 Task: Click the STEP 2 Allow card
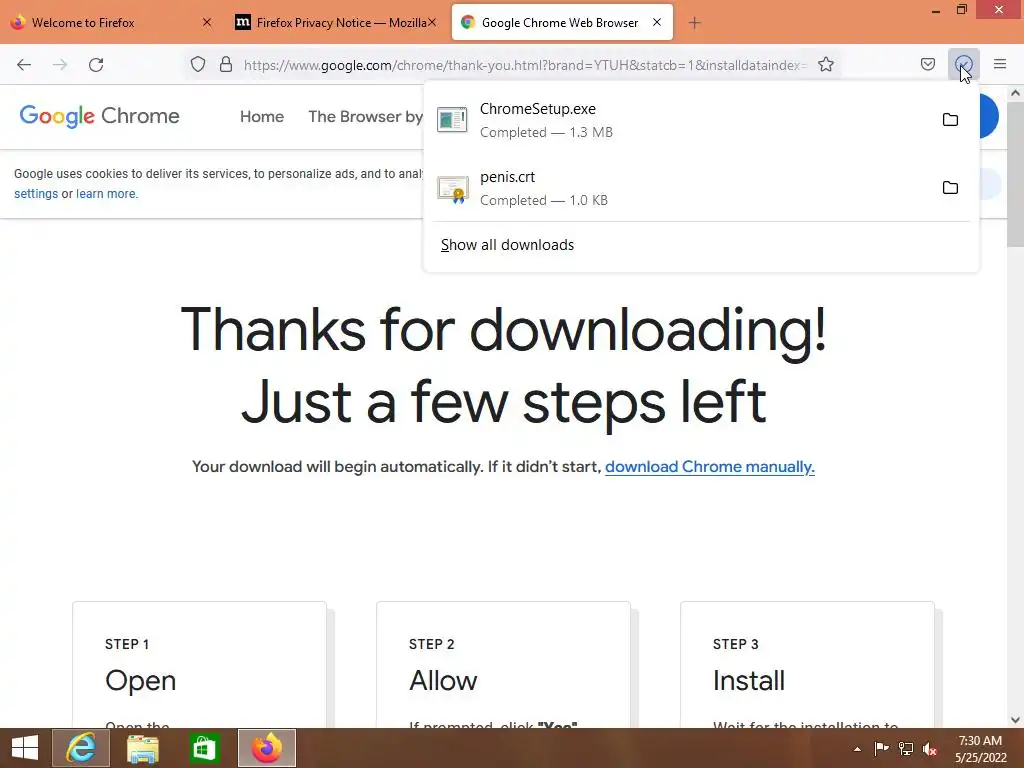(504, 665)
